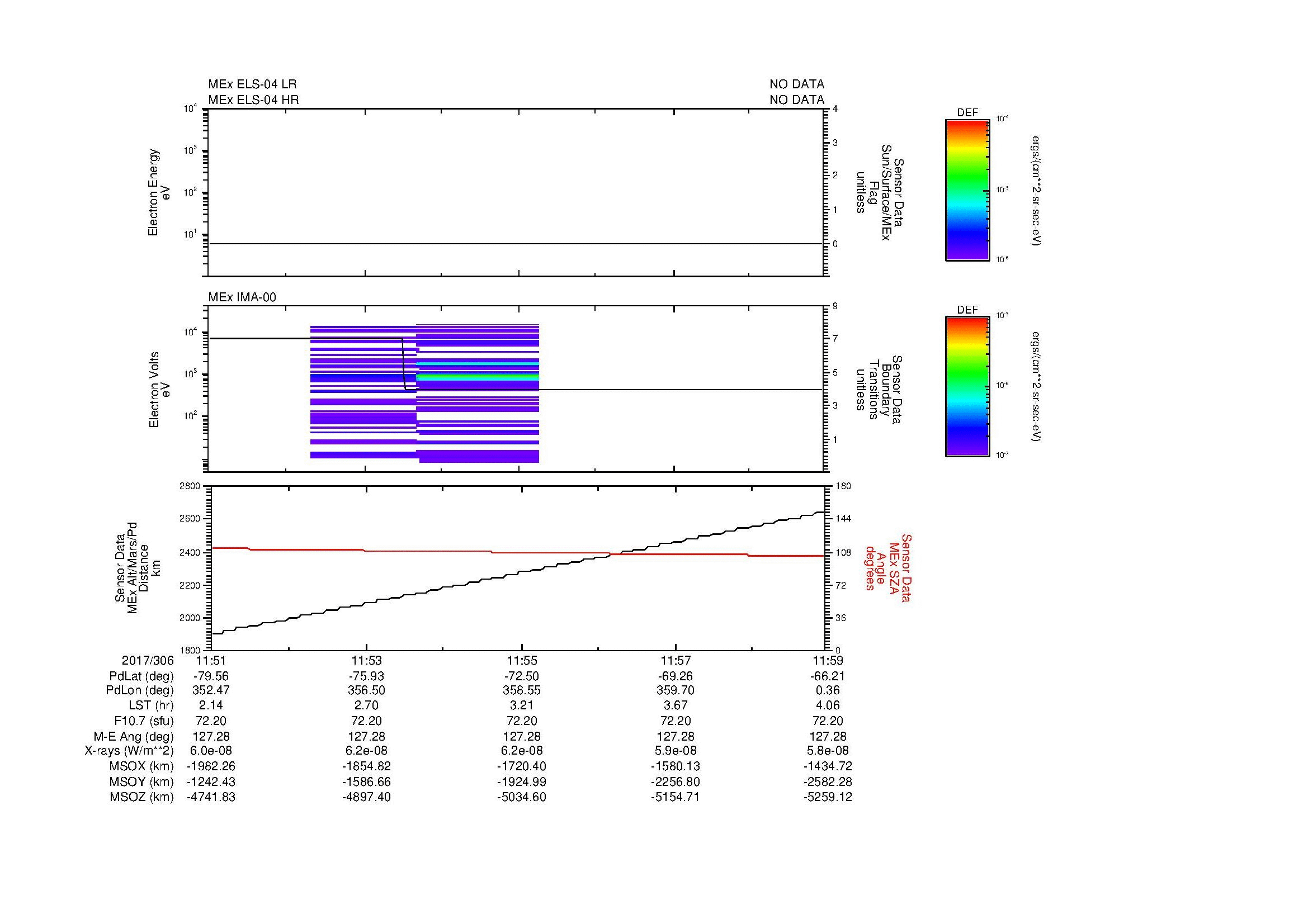Click the '11:57' time tick label
This screenshot has height=924, width=1308.
pos(676,660)
